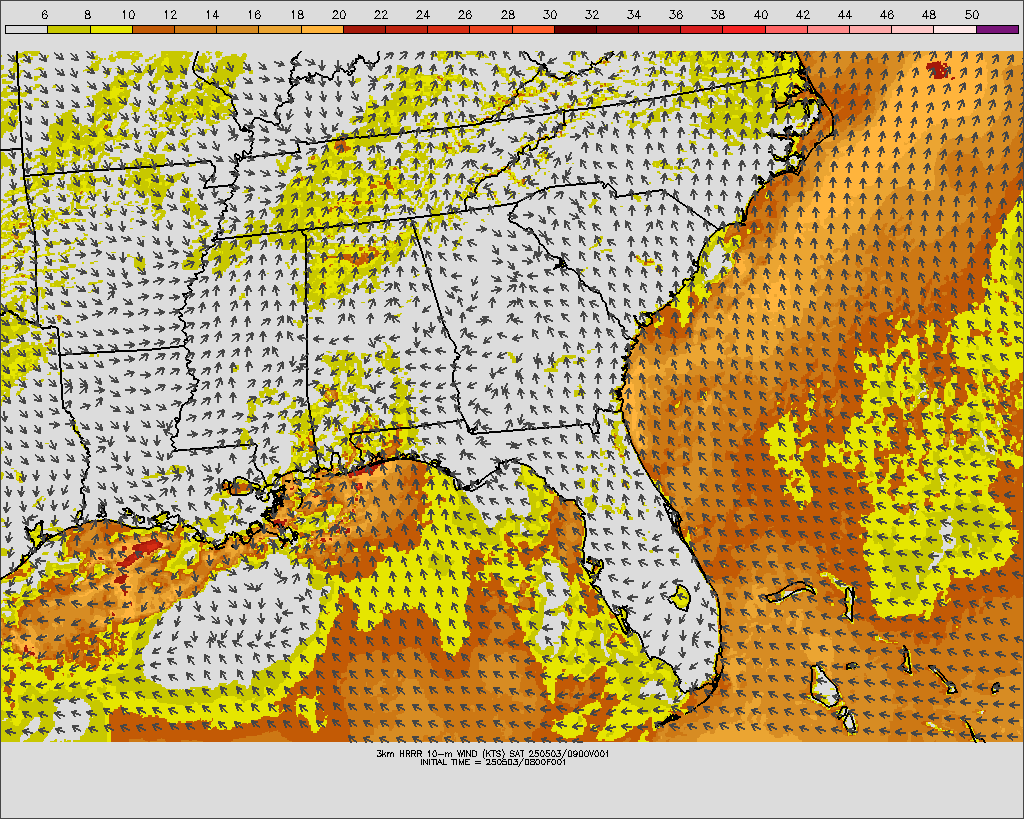Click the 28–30 knot legend swatch
The width and height of the screenshot is (1024, 819).
click(534, 29)
